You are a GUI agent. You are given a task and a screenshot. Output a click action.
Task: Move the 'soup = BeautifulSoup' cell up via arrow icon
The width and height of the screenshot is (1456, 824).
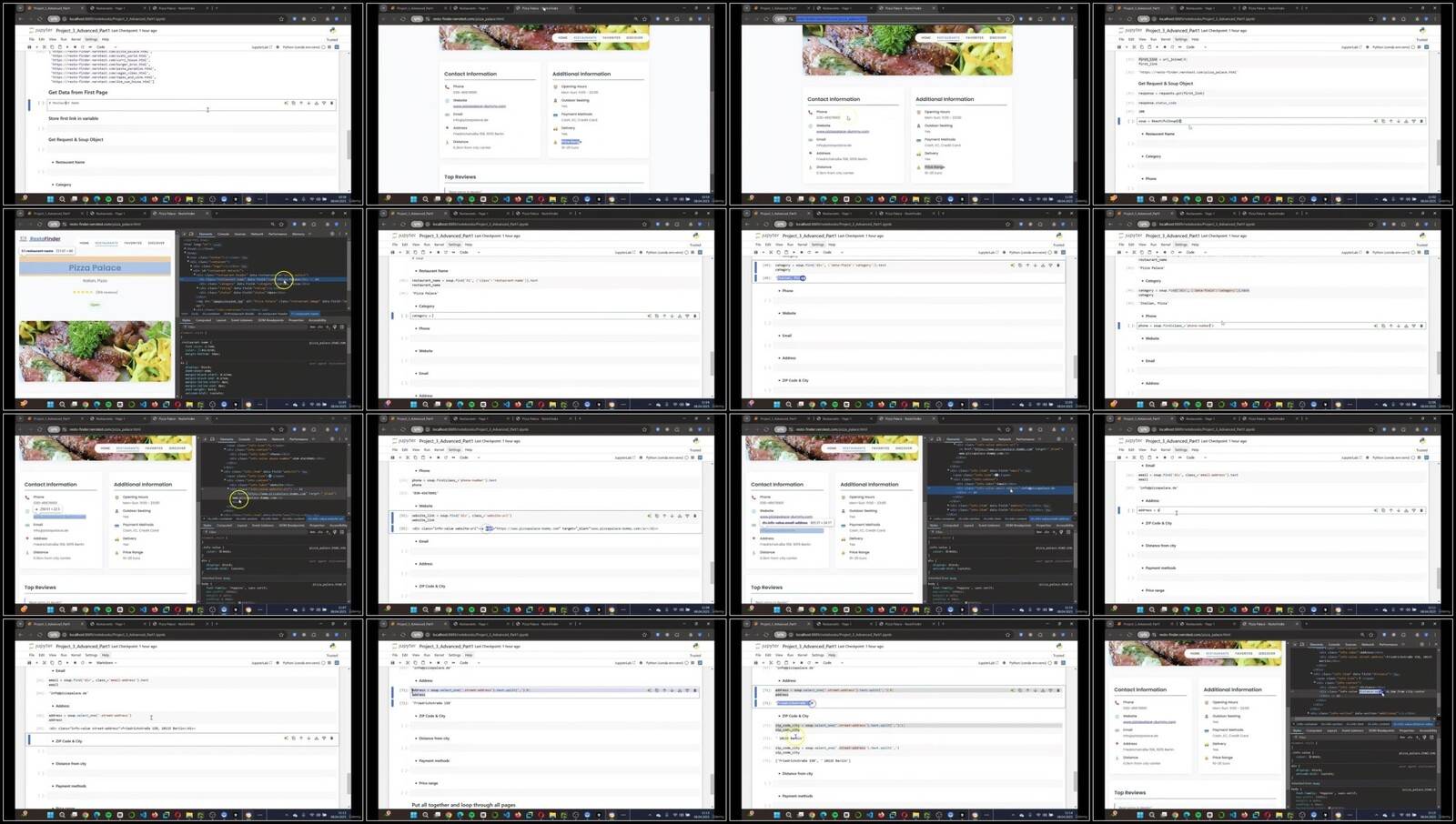1390,121
